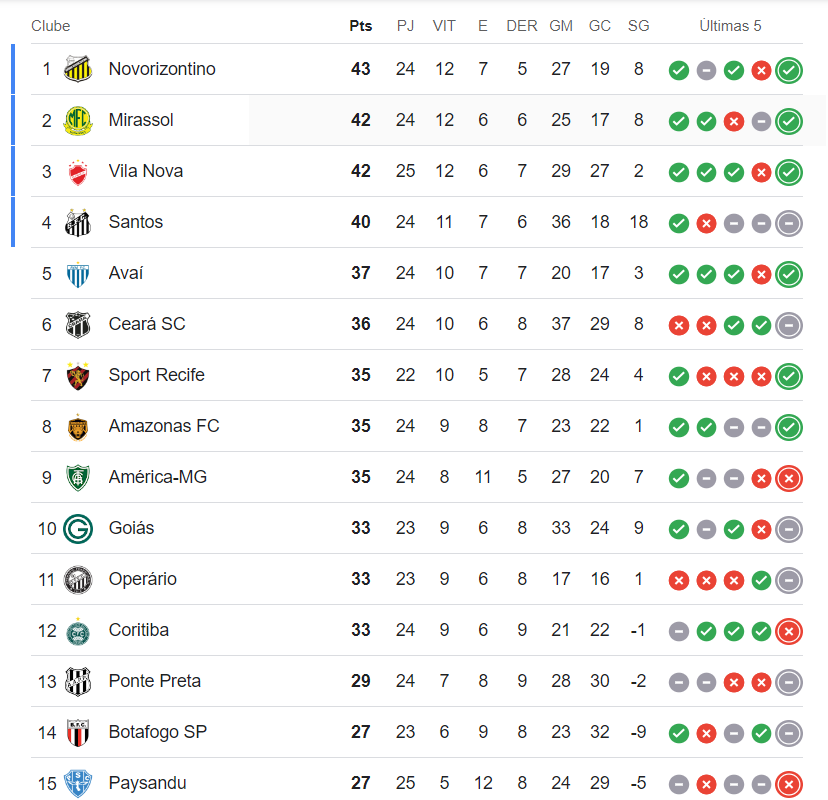Open the Operário team link
The width and height of the screenshot is (828, 800).
tap(143, 579)
